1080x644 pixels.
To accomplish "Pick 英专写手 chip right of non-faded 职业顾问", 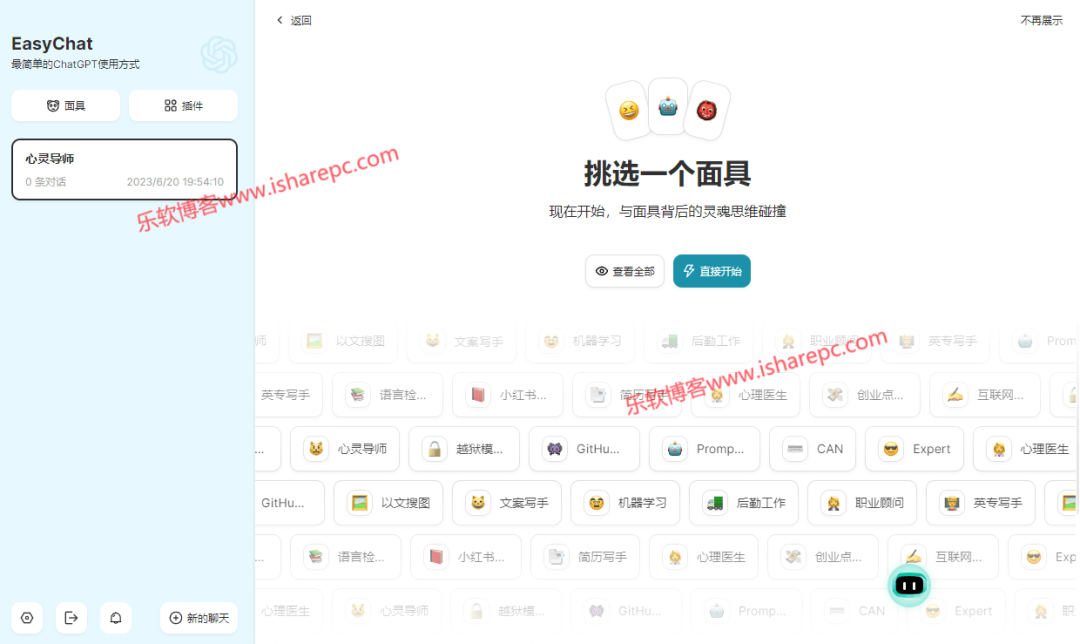I will point(981,503).
